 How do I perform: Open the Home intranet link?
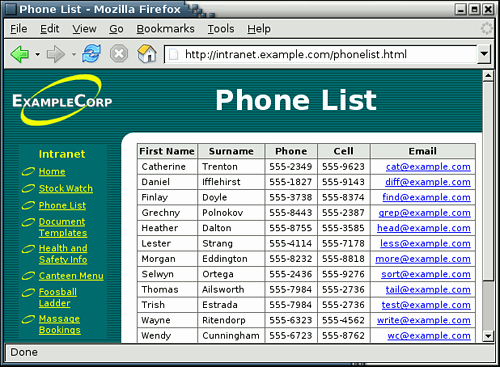point(52,171)
